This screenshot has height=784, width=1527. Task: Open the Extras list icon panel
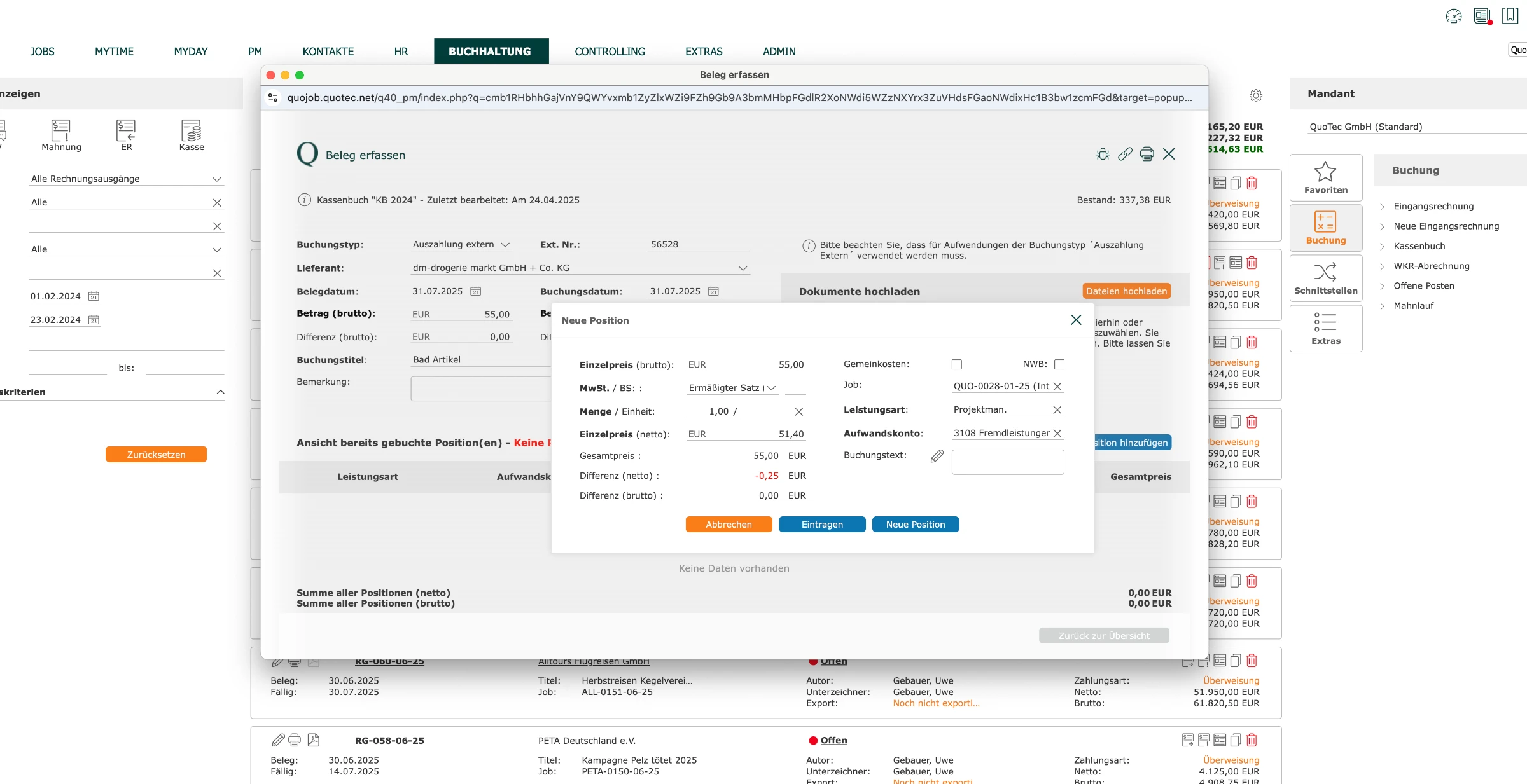click(1326, 329)
